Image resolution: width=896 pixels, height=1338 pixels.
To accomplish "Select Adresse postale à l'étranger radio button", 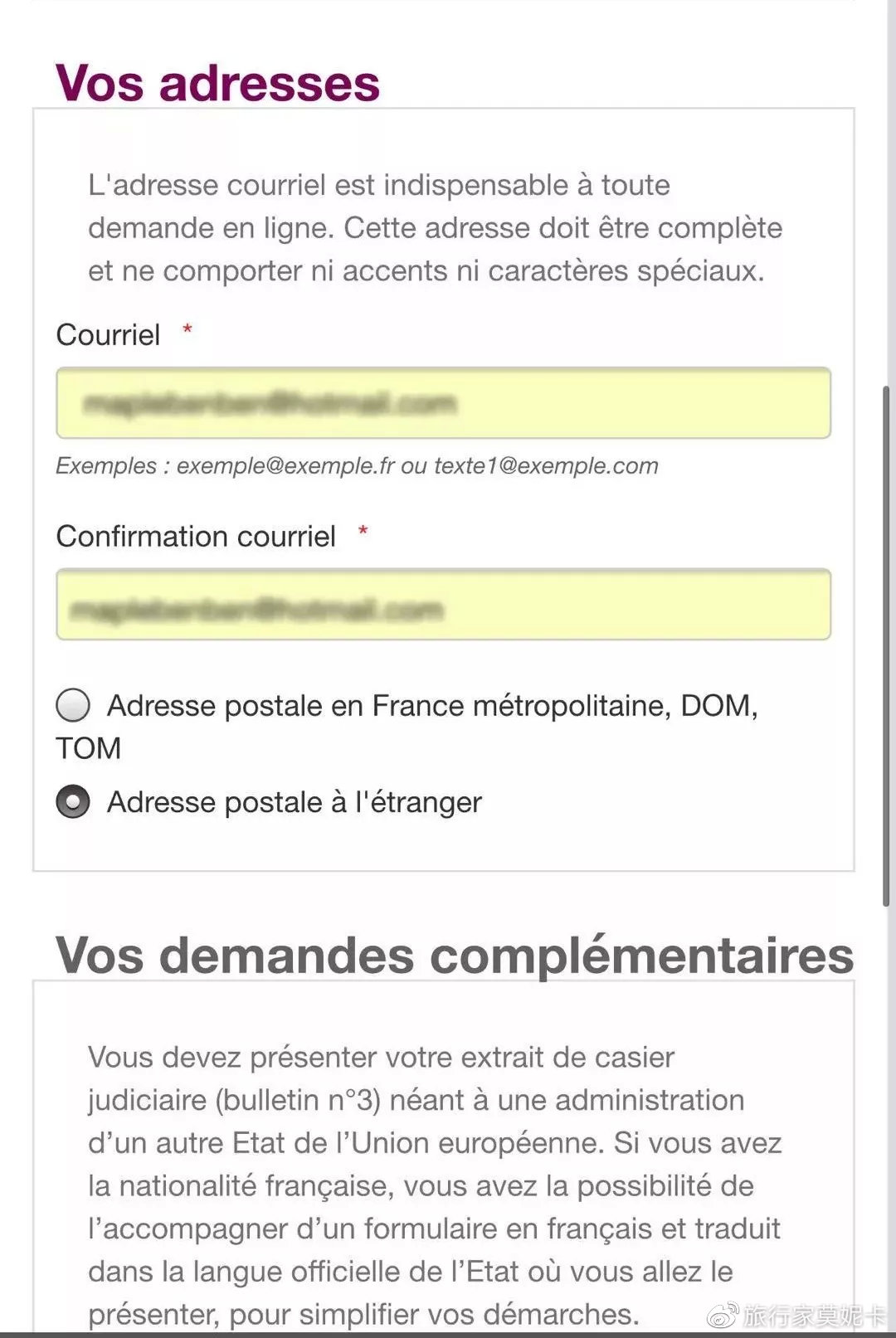I will pos(73,802).
